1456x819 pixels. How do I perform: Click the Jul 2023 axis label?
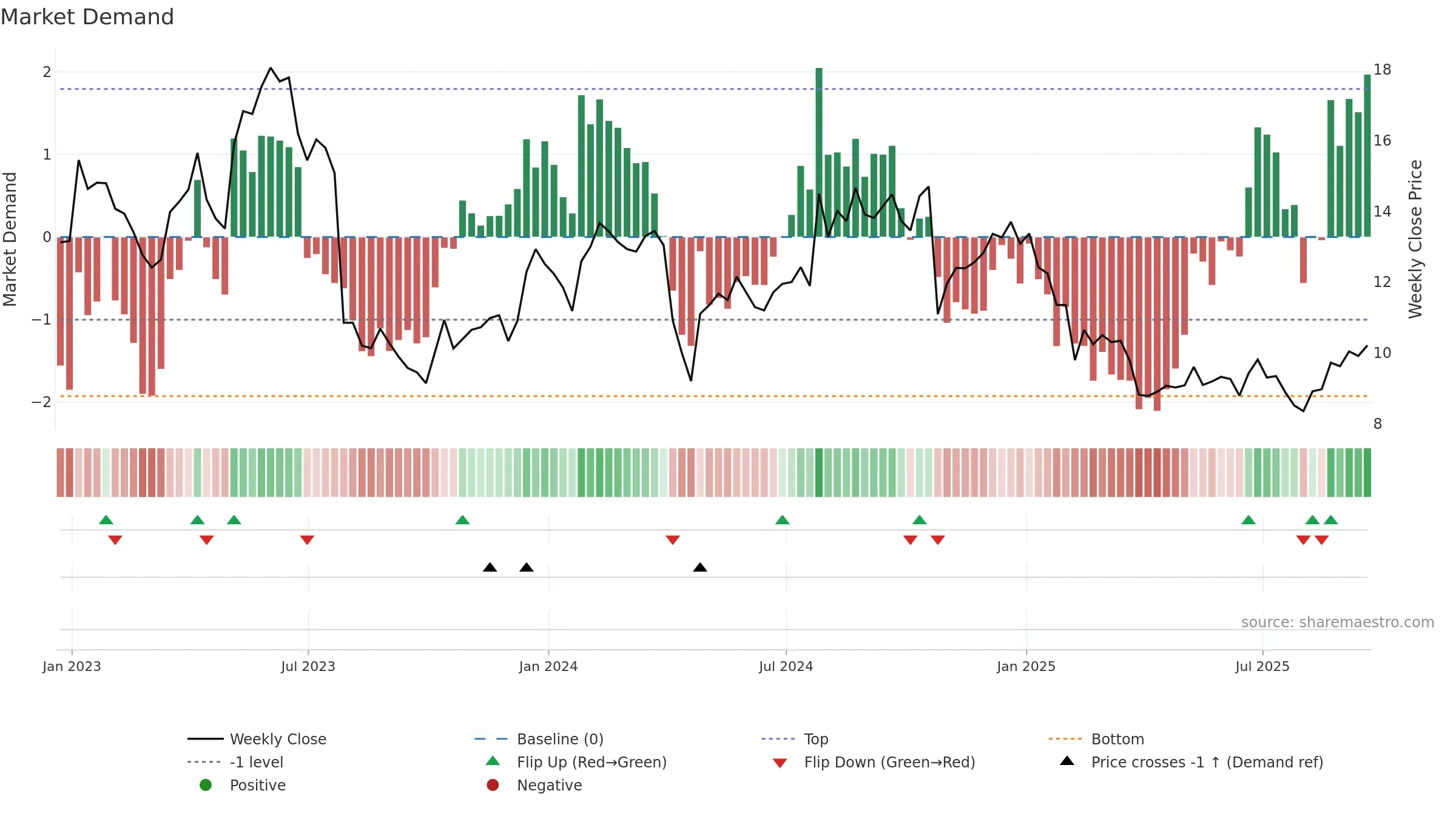(x=308, y=666)
